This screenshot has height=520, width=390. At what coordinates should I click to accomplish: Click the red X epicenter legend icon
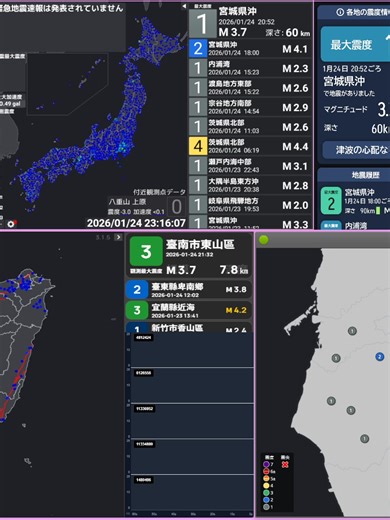point(285,464)
